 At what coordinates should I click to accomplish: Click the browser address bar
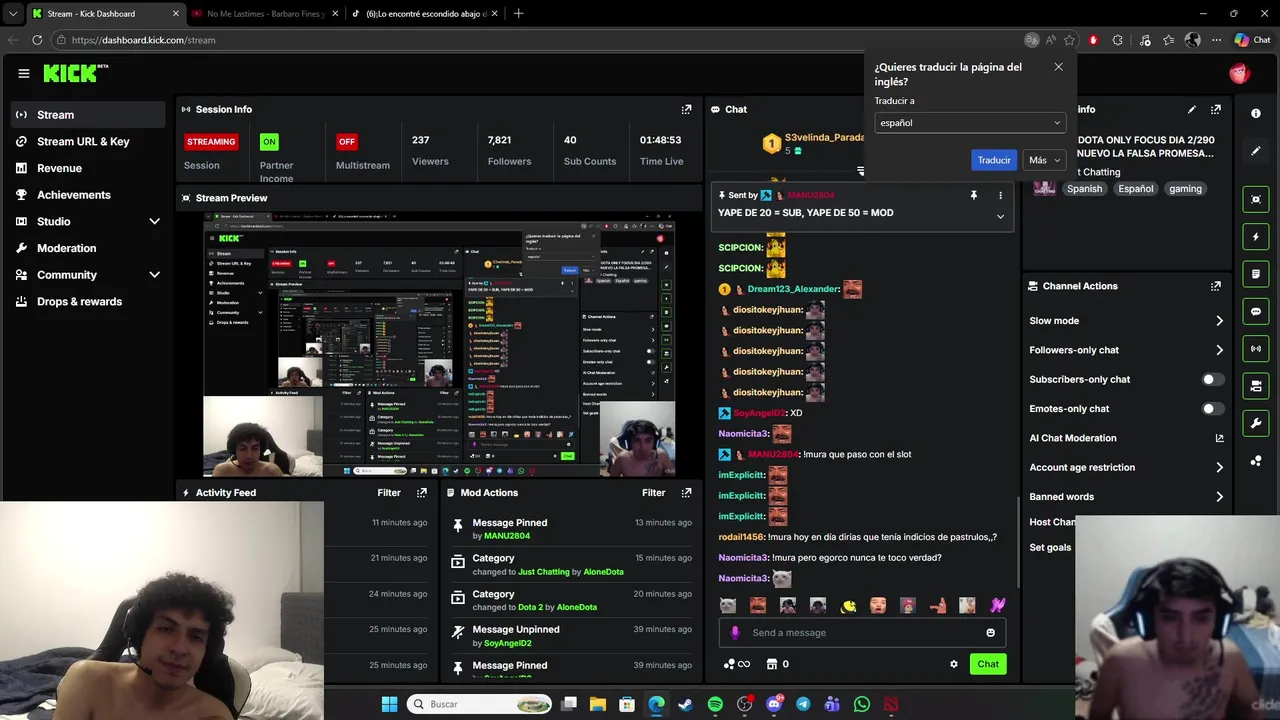coord(540,40)
